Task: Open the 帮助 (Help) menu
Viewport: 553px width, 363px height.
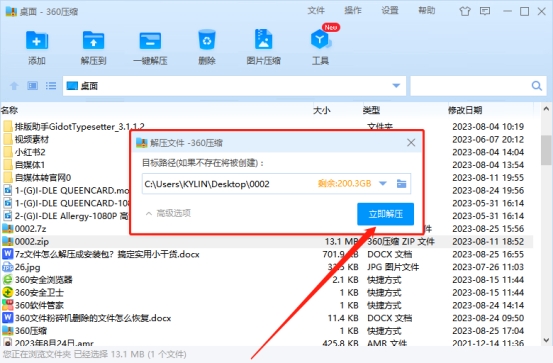Action: tap(427, 11)
